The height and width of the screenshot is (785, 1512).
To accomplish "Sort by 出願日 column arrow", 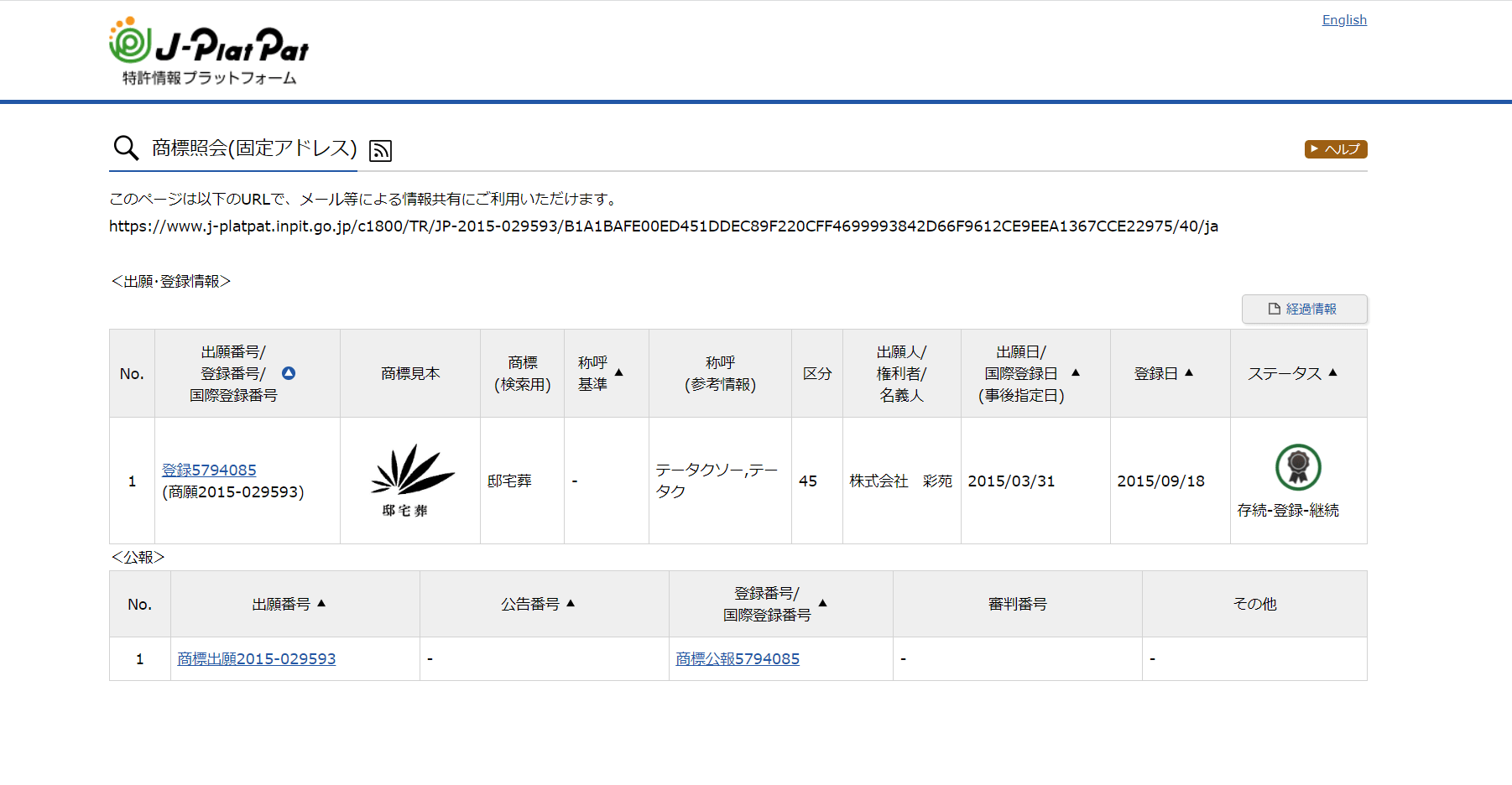I will [x=1076, y=373].
